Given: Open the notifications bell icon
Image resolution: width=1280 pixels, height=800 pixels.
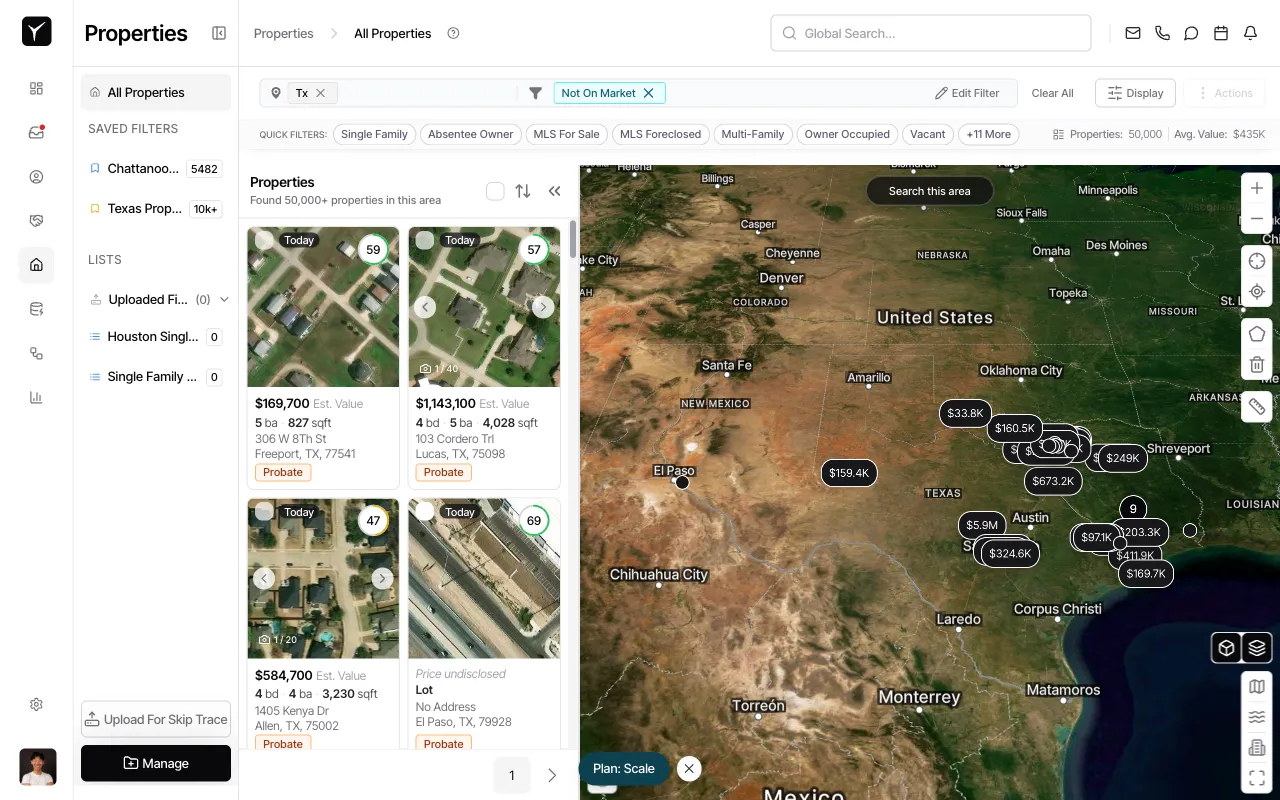Looking at the screenshot, I should coord(1250,33).
